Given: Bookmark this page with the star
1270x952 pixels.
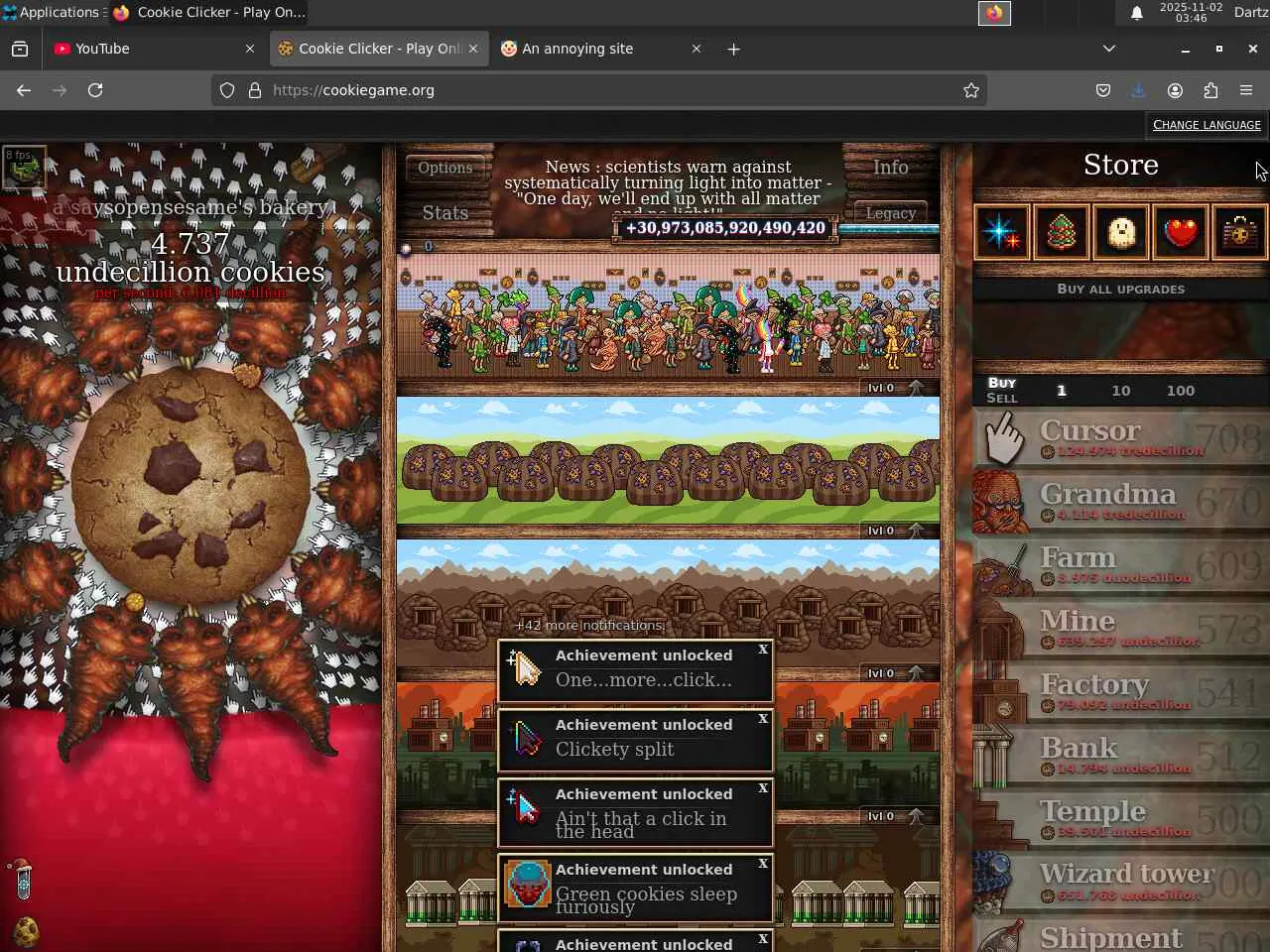Looking at the screenshot, I should [971, 90].
